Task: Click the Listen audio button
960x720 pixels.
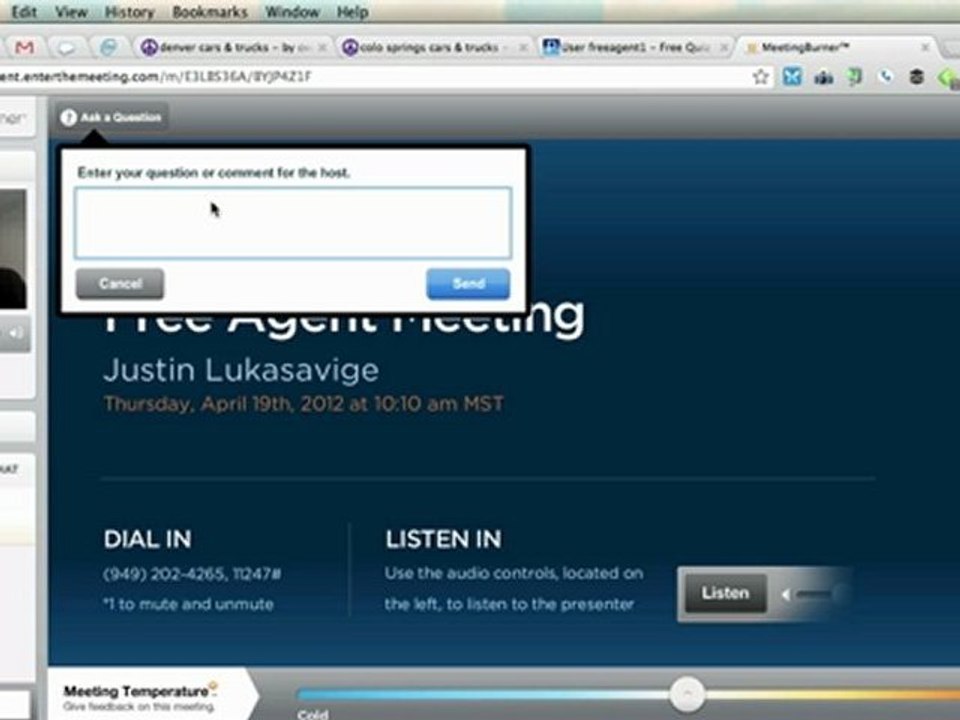Action: 725,593
